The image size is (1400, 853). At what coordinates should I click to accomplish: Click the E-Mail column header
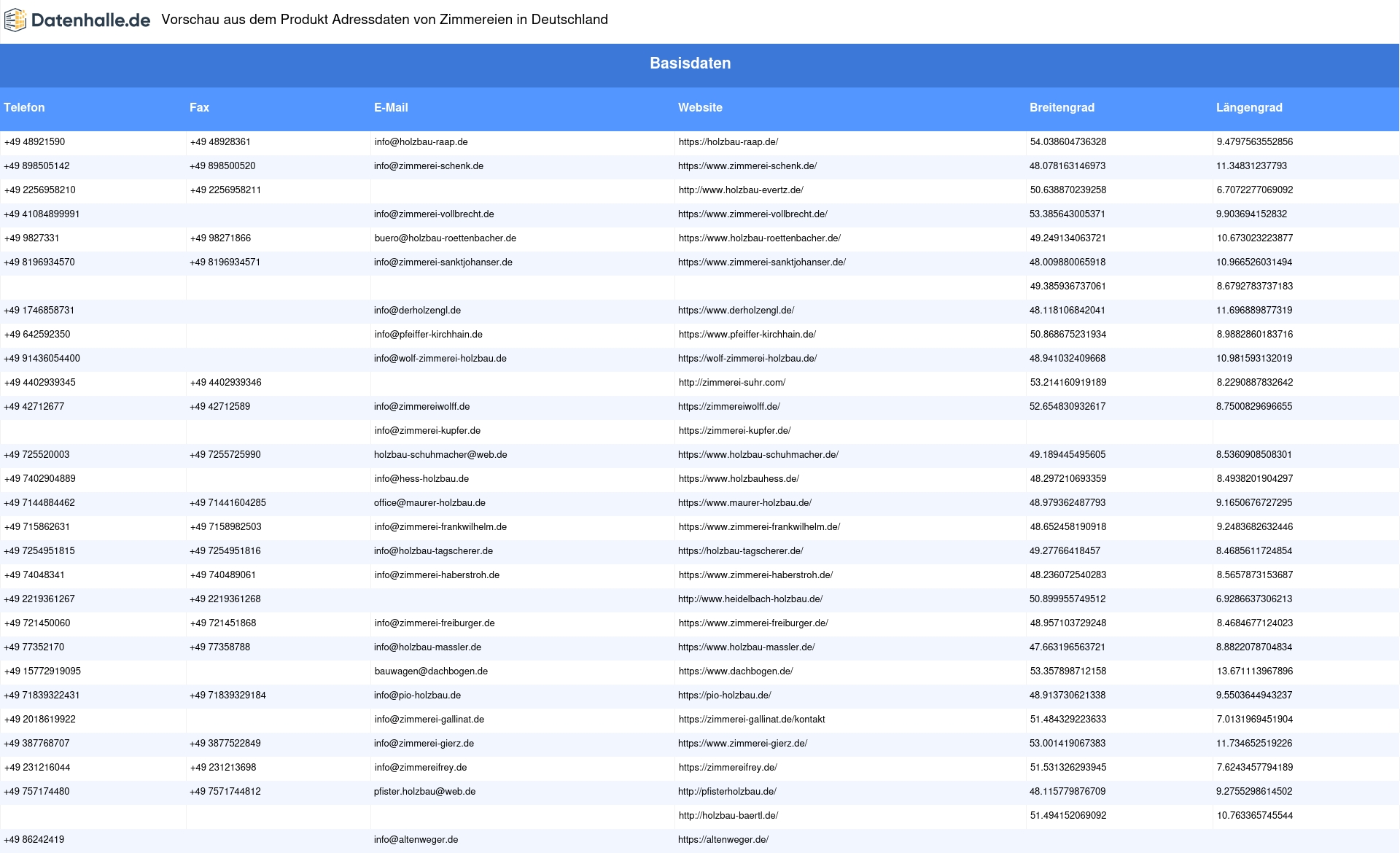pyautogui.click(x=391, y=108)
